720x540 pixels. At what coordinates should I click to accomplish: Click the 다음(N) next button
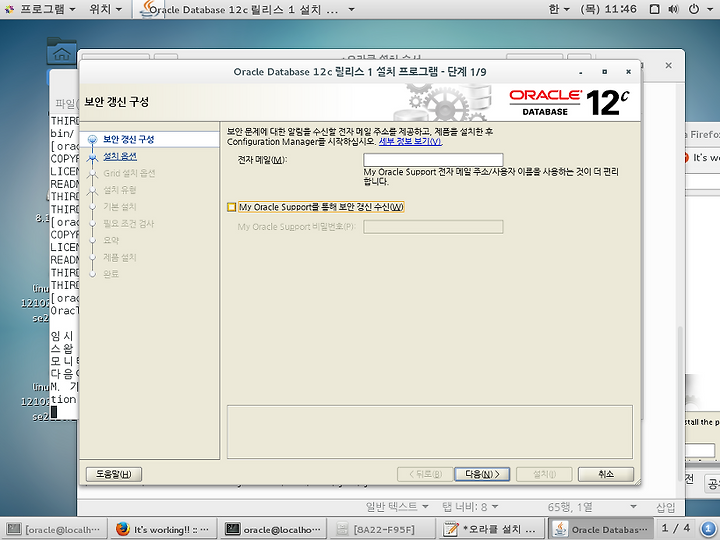tap(482, 474)
